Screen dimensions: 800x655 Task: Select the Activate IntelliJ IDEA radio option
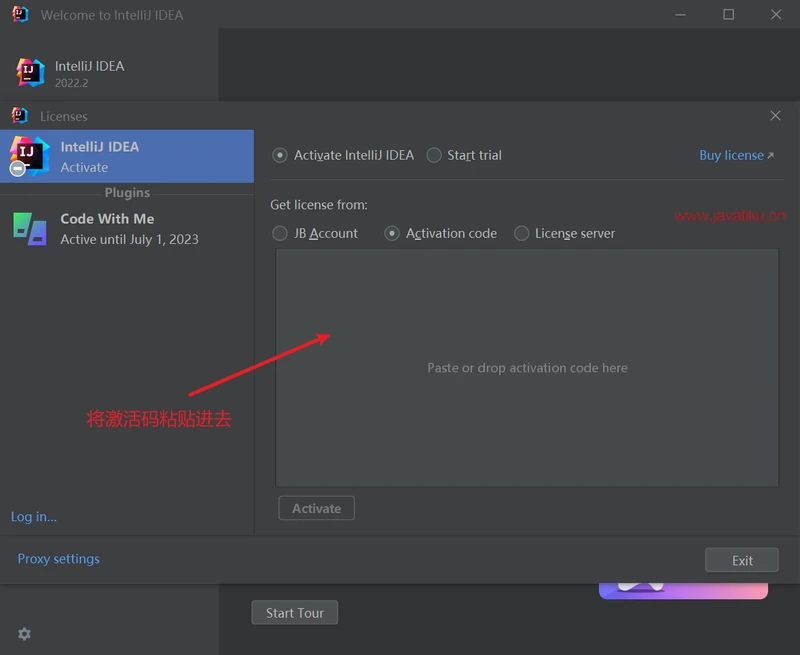coord(280,156)
